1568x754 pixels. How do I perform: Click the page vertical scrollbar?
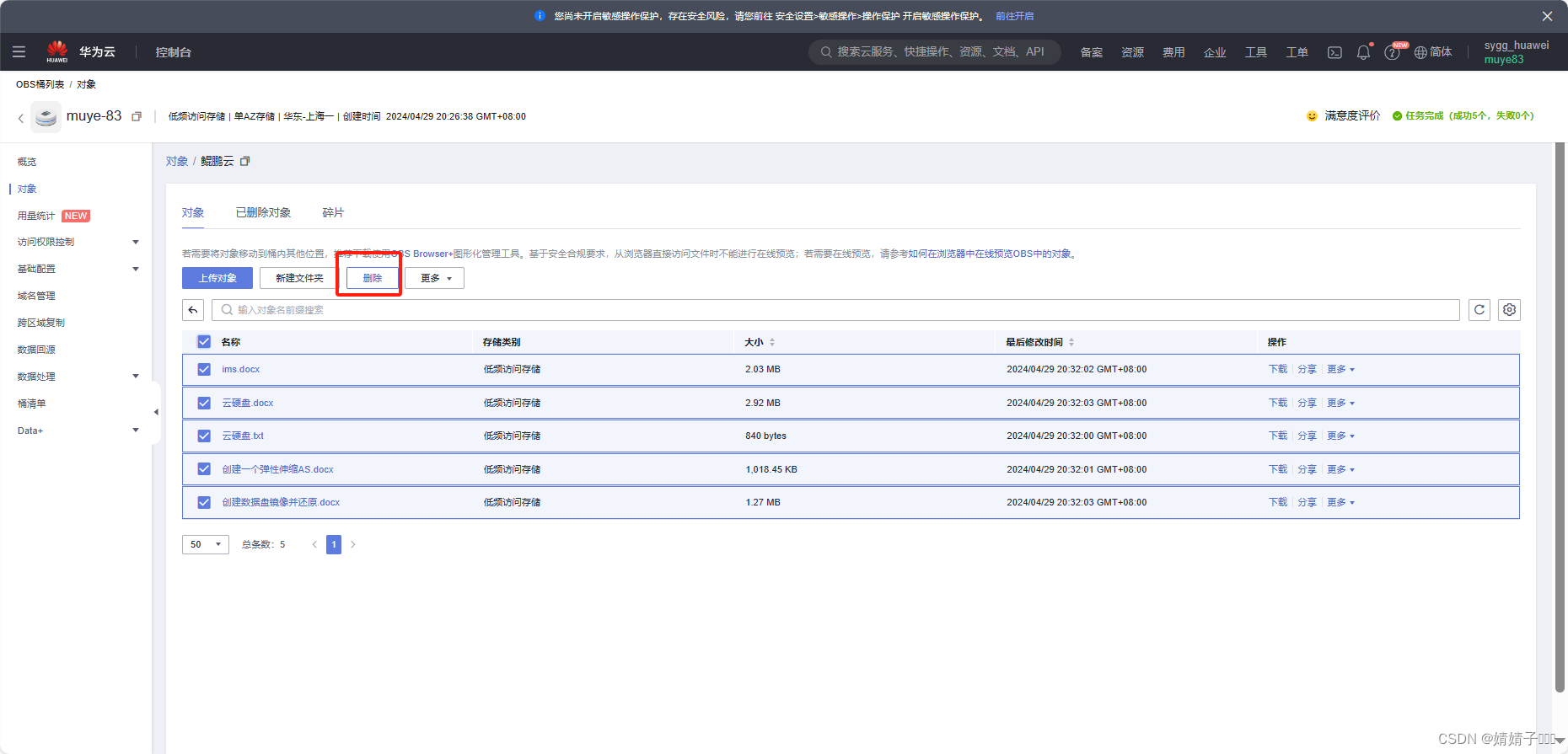click(x=1560, y=417)
